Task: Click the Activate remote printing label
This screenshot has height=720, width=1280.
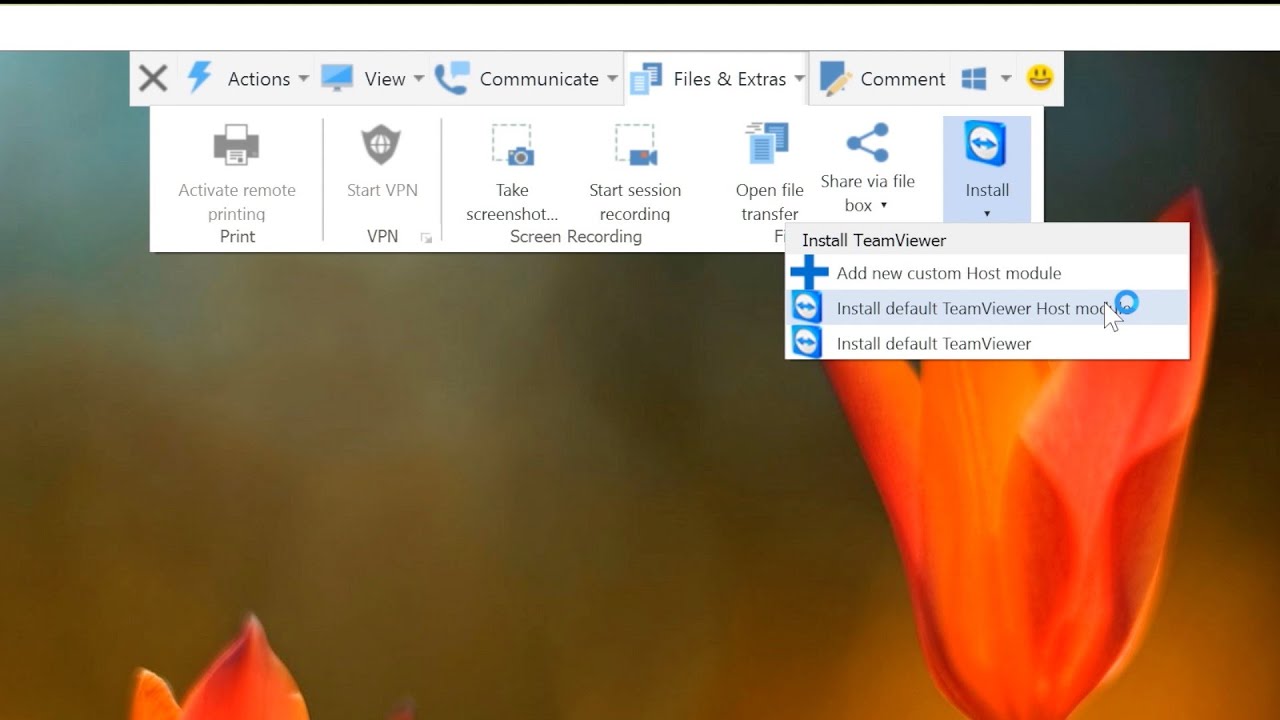Action: (x=237, y=202)
